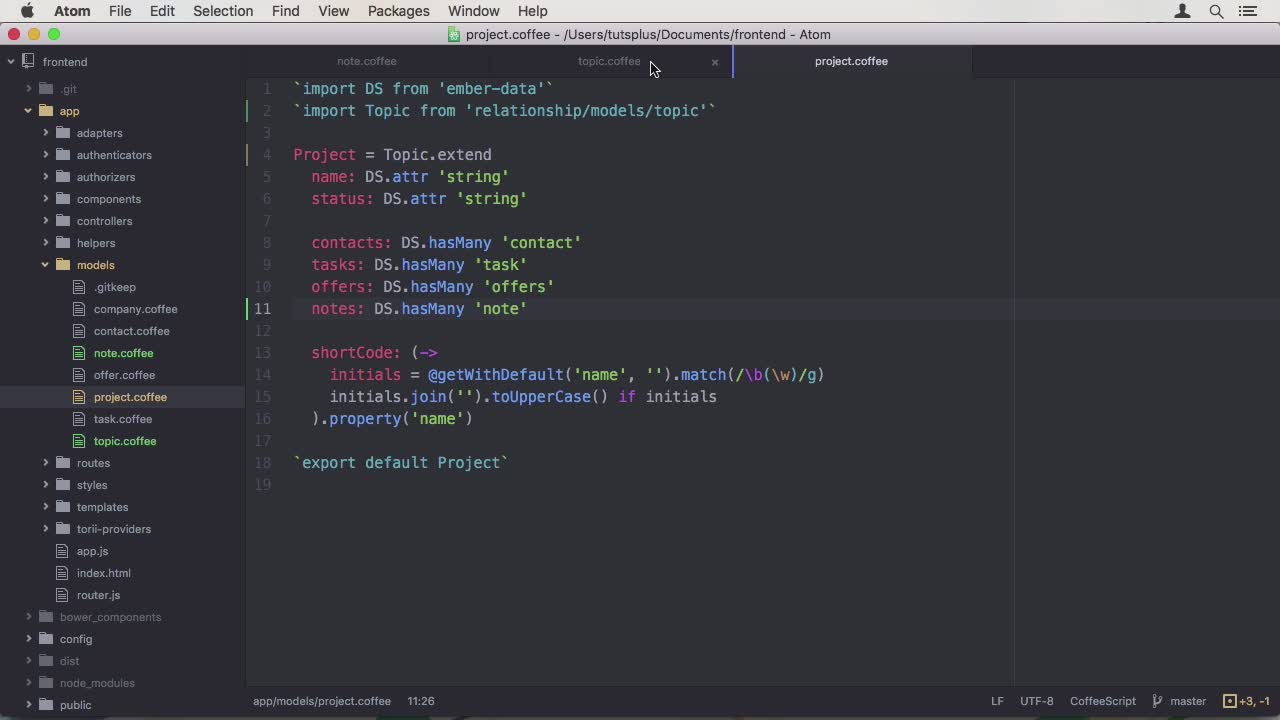
Task: Click the company.coffee file icon
Action: (80, 309)
